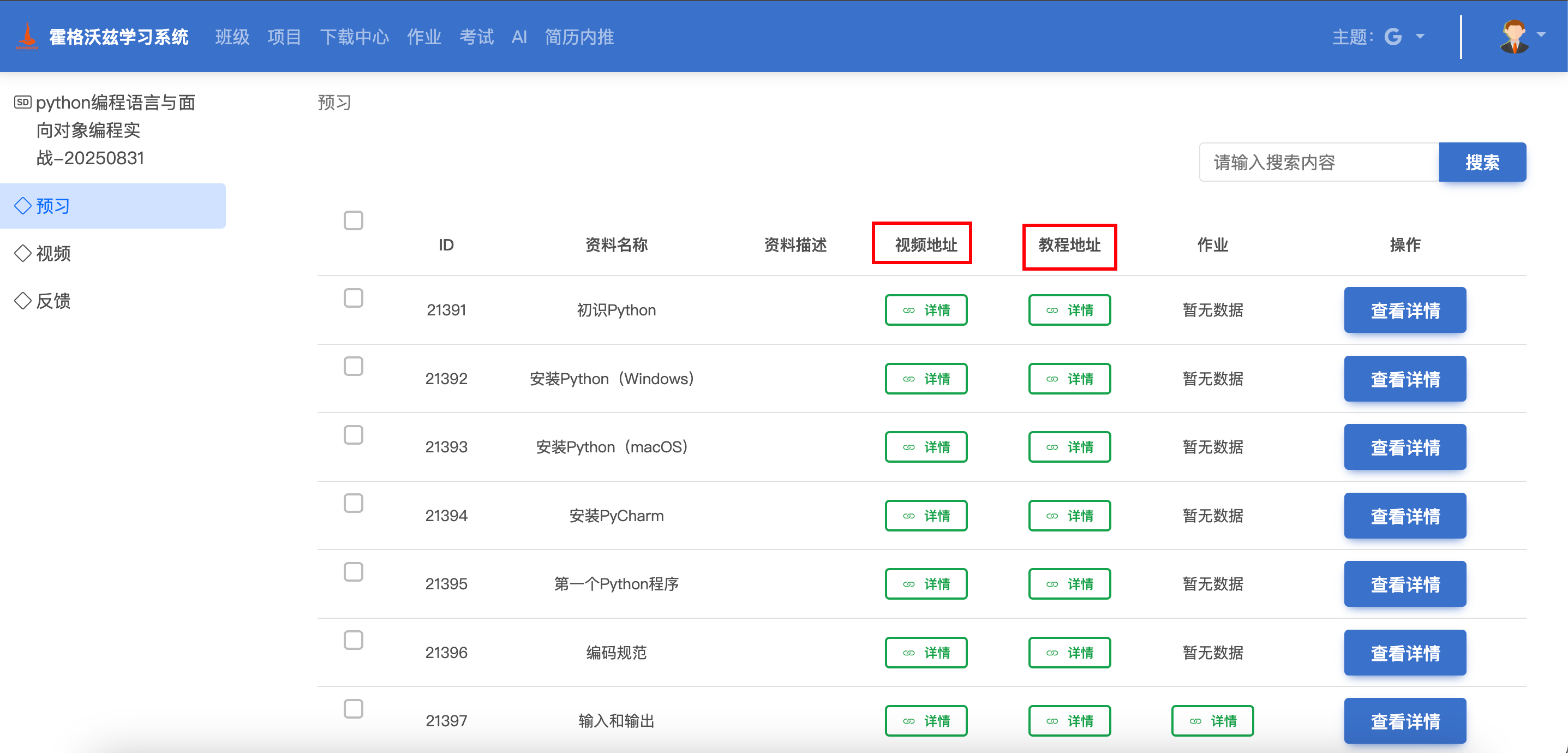Open video 详情 for 输入和输出

click(x=926, y=721)
